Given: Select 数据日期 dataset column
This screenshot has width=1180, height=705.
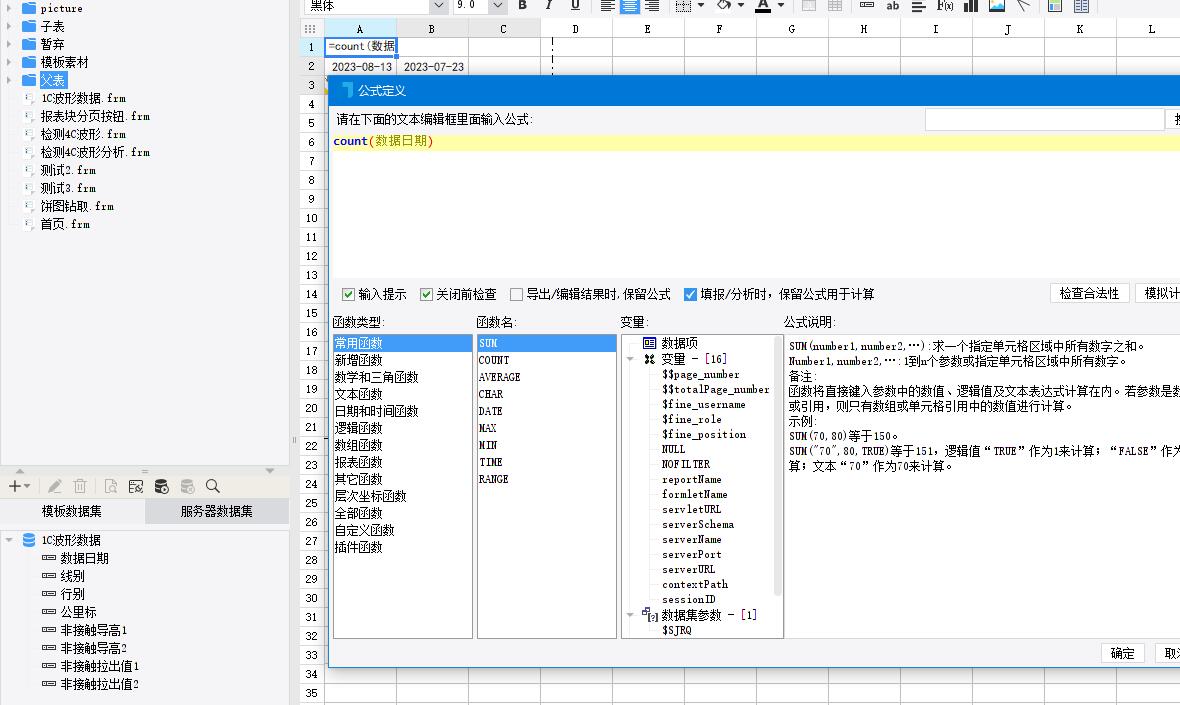Looking at the screenshot, I should [x=84, y=558].
